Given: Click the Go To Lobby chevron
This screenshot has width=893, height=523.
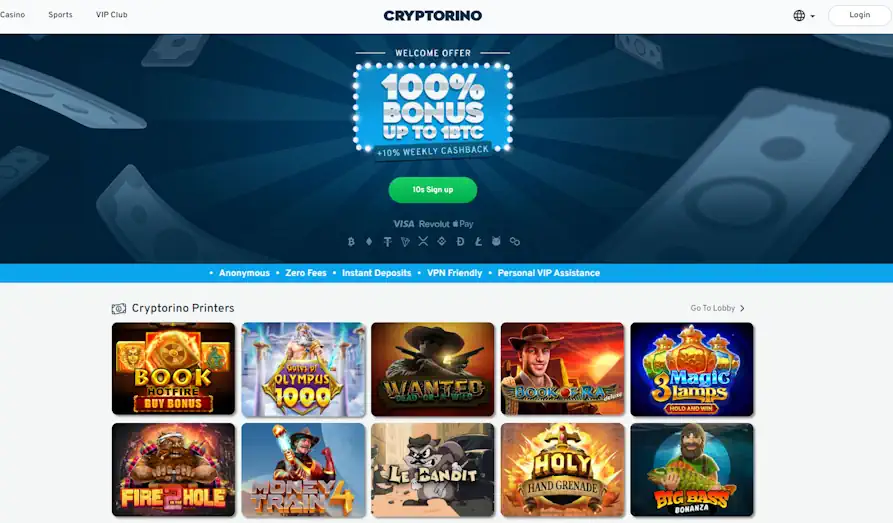Looking at the screenshot, I should [x=742, y=308].
